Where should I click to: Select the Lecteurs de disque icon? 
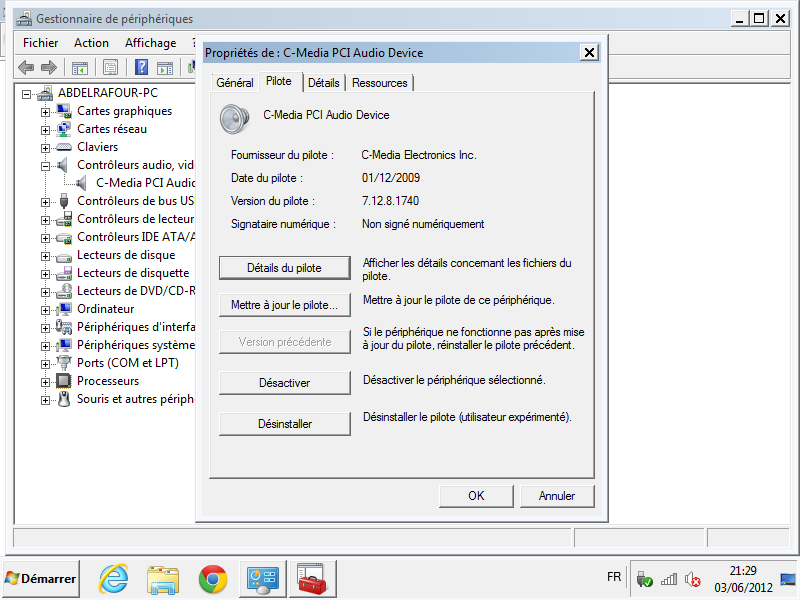(64, 256)
